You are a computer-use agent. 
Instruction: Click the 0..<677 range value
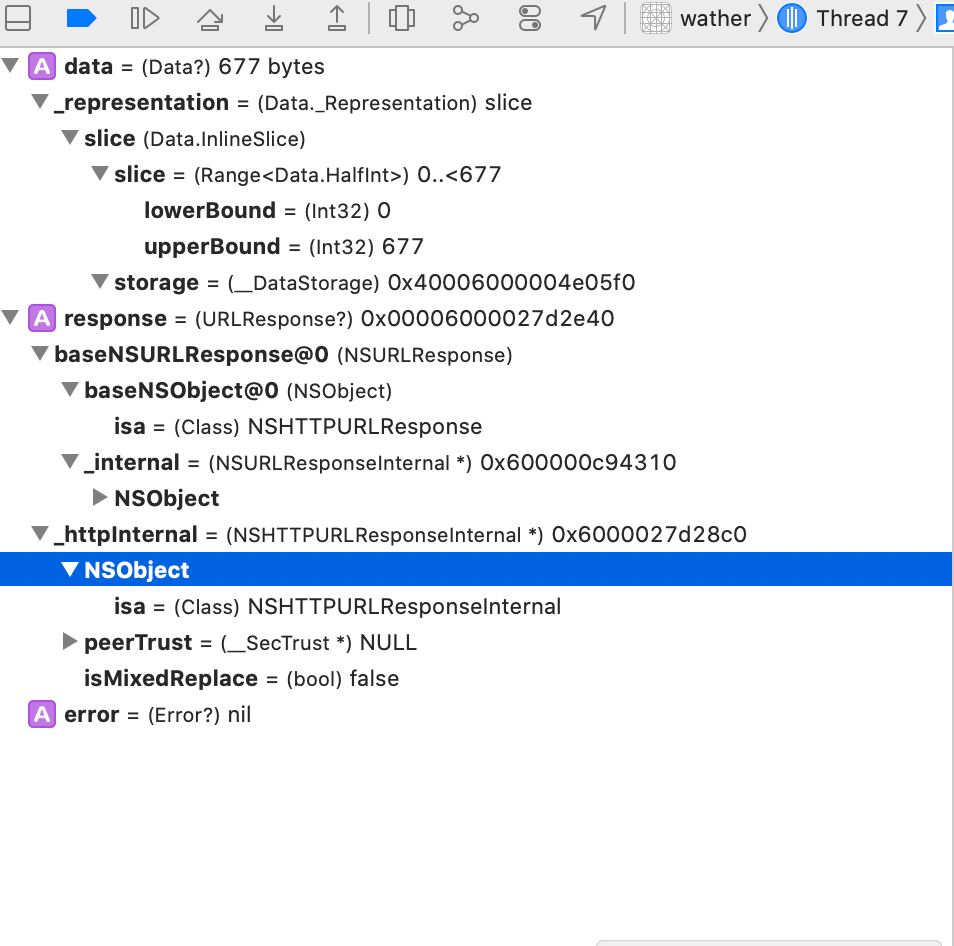click(459, 175)
